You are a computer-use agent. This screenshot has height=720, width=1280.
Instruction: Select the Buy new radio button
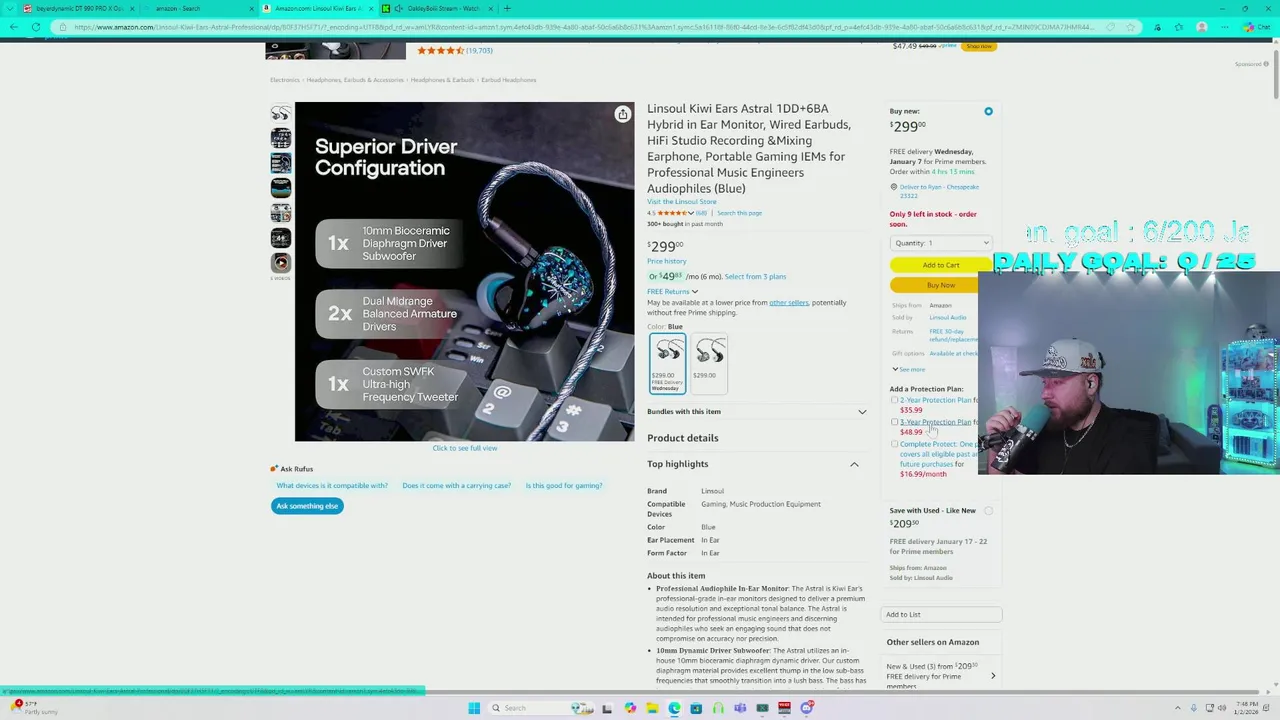click(988, 111)
